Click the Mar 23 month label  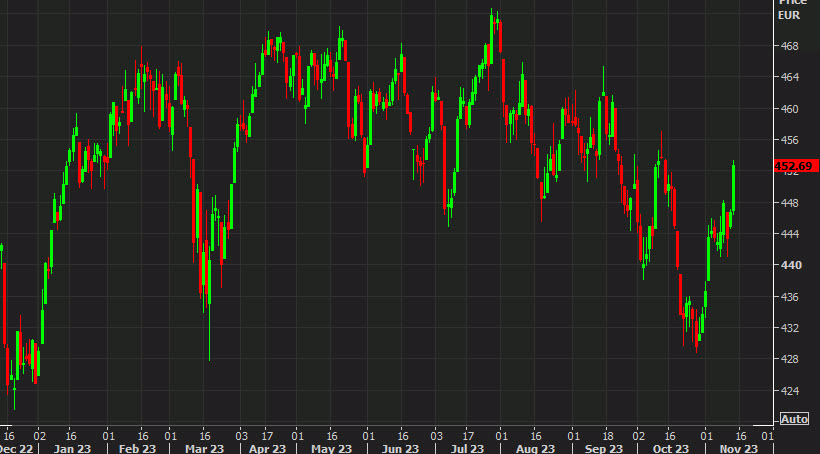click(204, 449)
